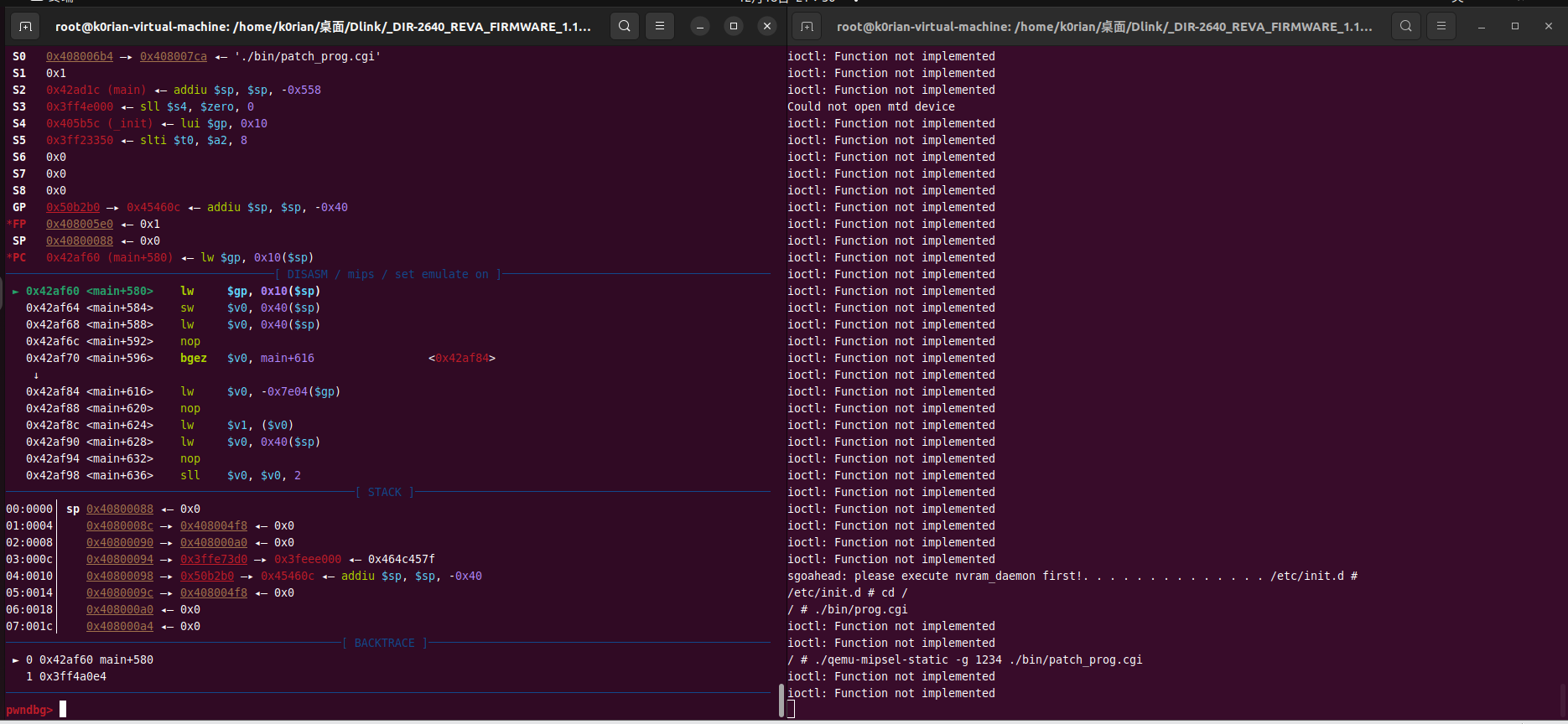The image size is (1568, 724).
Task: Click S4 register value 0x405b5c (_init)
Action: pyautogui.click(x=100, y=123)
